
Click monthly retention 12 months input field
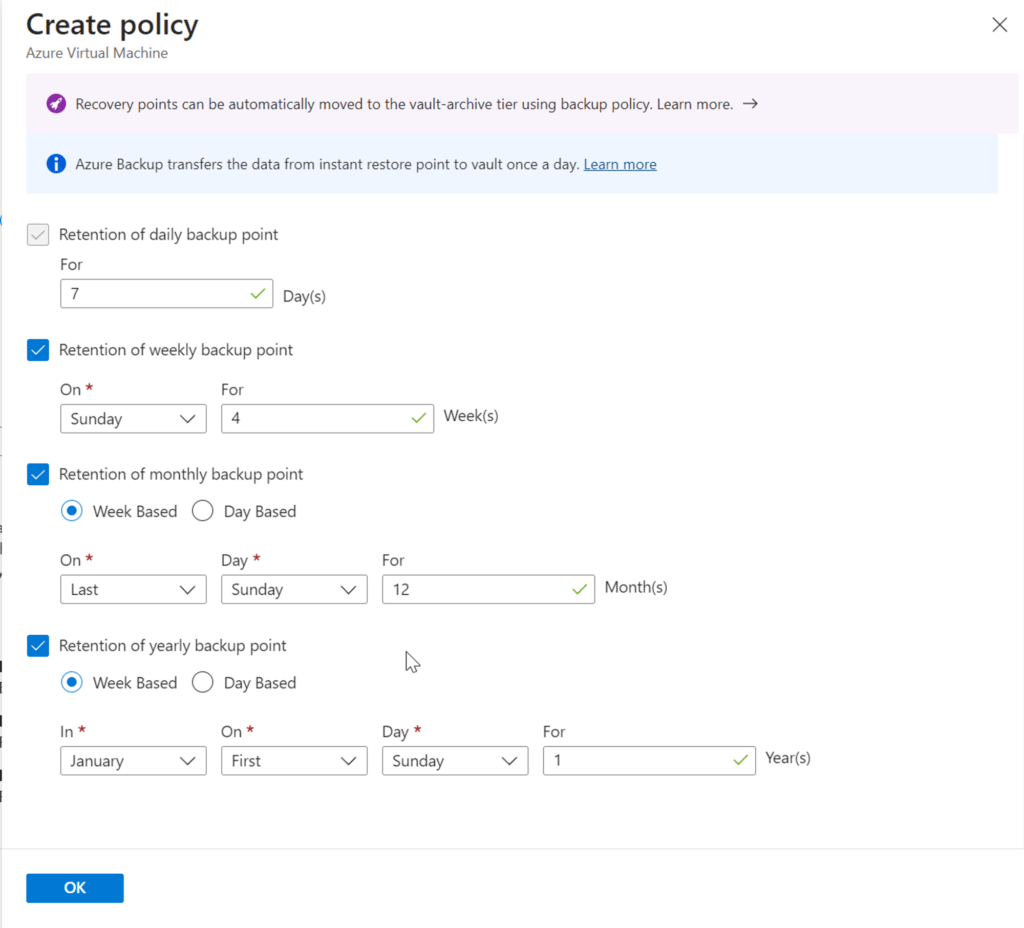[488, 590]
